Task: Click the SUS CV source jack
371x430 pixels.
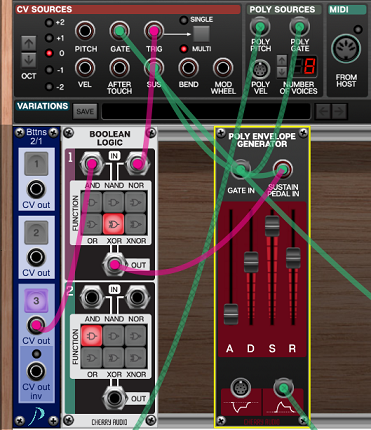Action: pos(154,68)
